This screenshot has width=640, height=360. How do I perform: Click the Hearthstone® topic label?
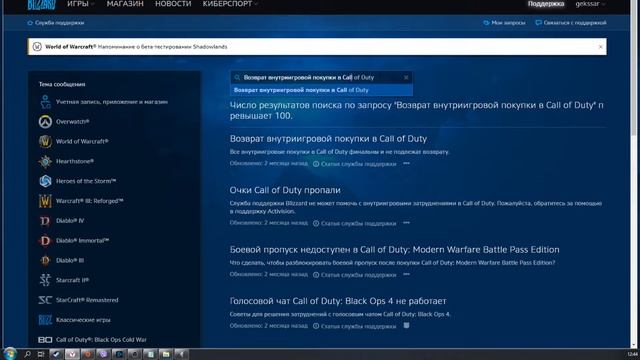(75, 161)
